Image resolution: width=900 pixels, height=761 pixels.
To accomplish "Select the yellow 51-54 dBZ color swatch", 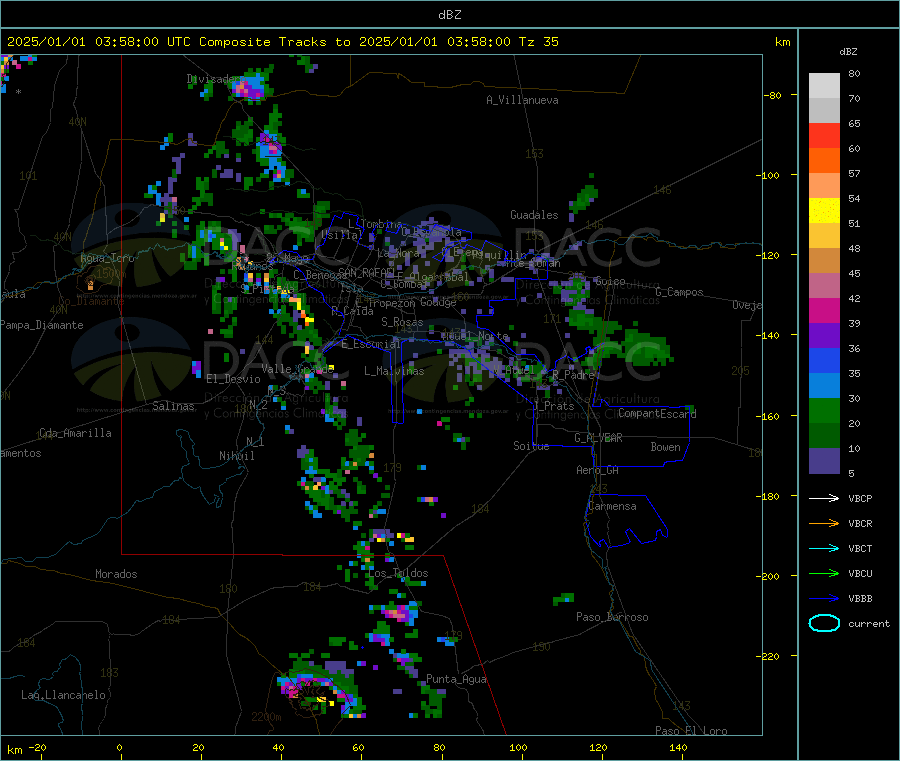I will coord(824,211).
